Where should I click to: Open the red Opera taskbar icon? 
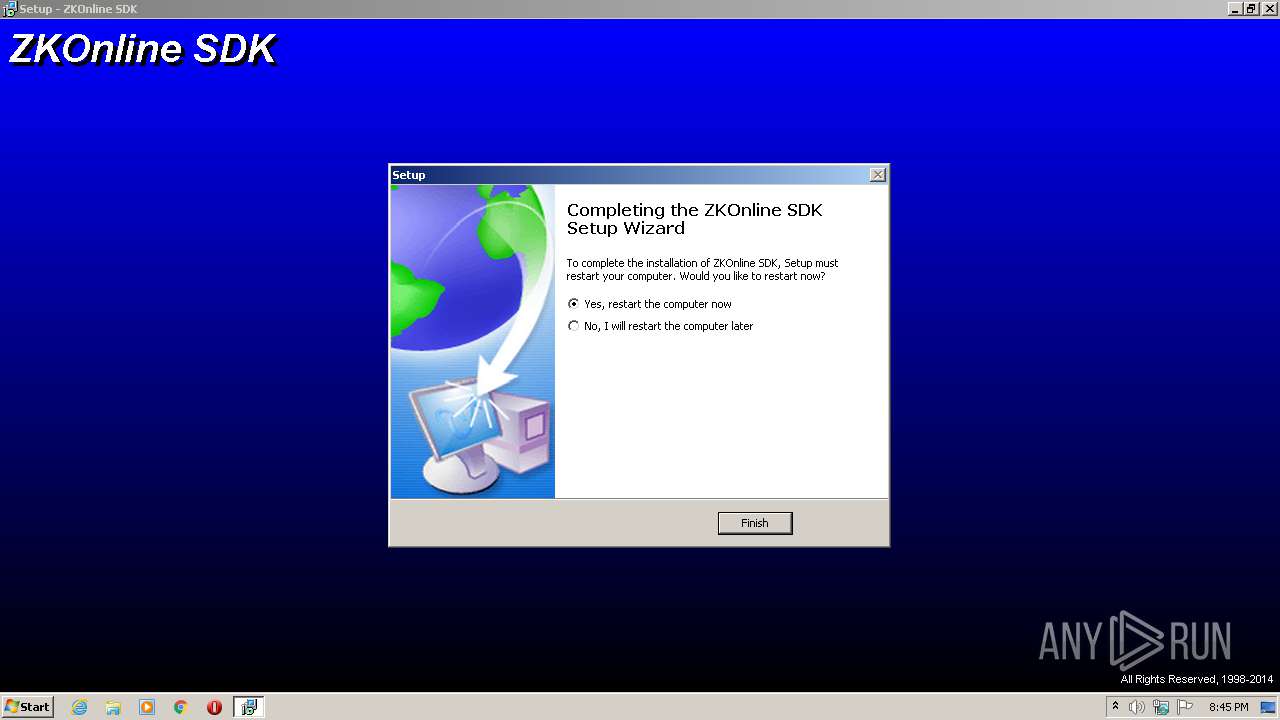[x=214, y=707]
